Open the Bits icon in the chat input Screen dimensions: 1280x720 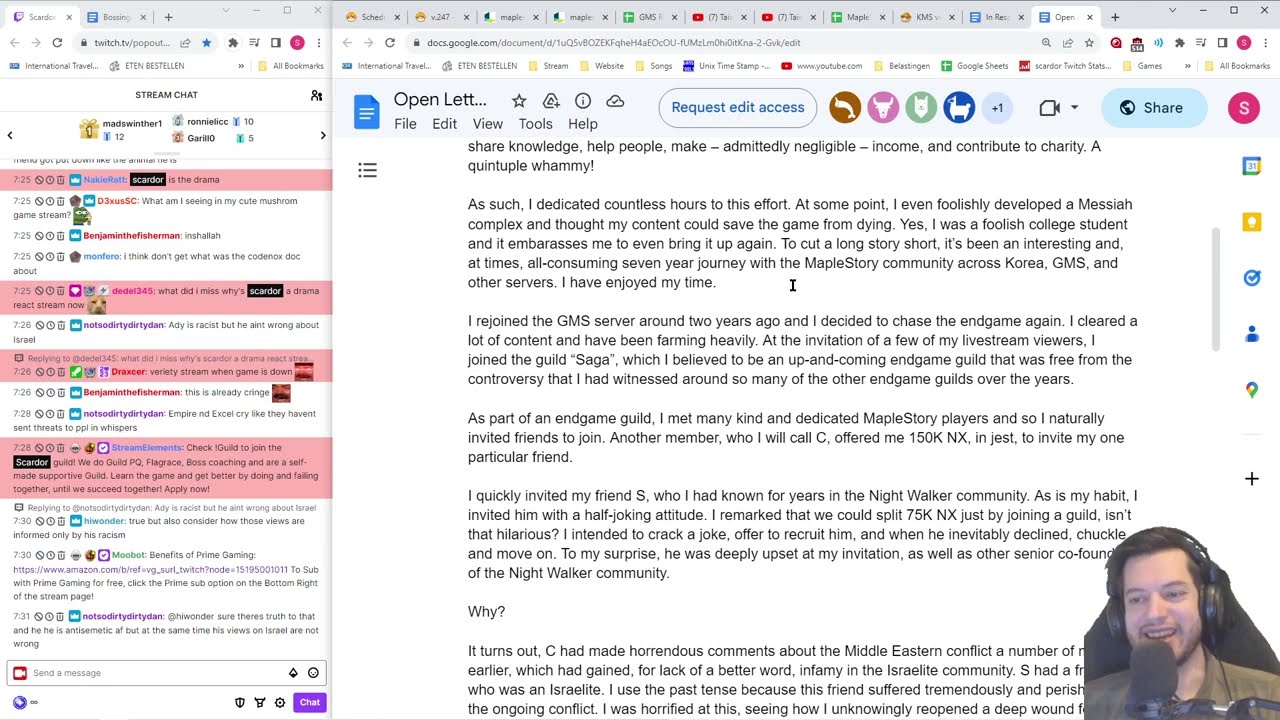(293, 673)
